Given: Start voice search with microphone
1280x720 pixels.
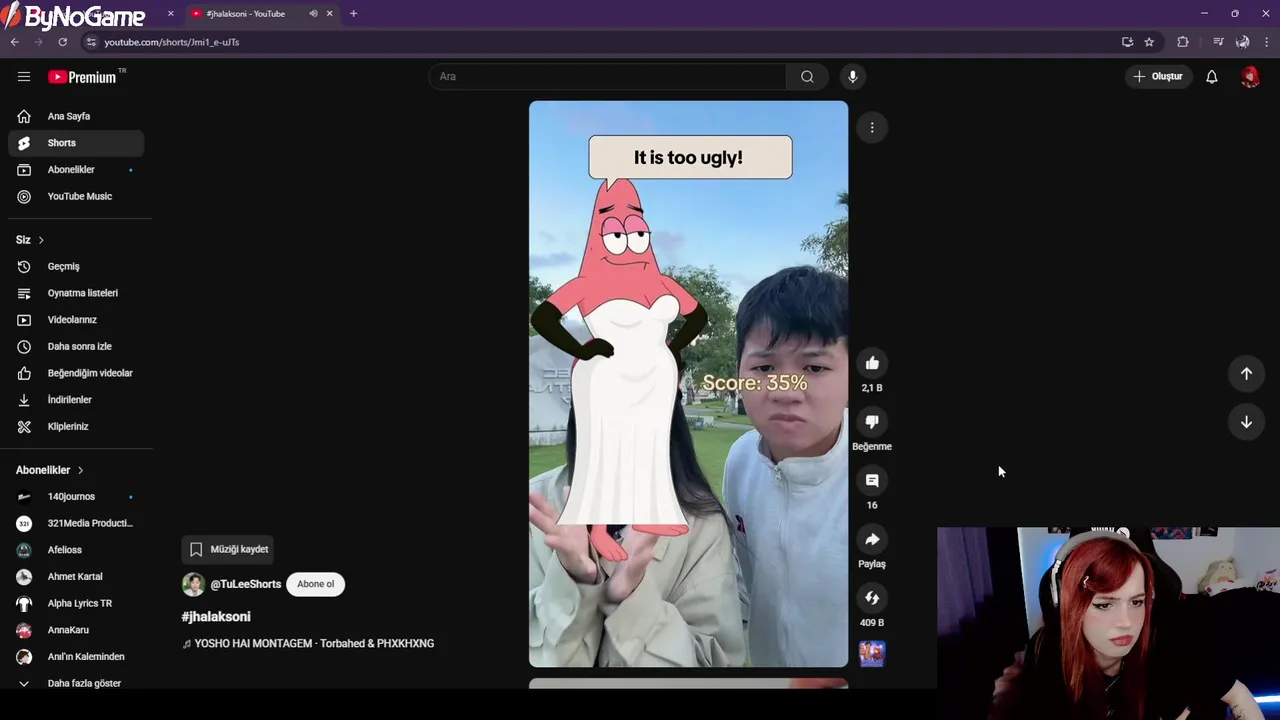Looking at the screenshot, I should pyautogui.click(x=852, y=76).
